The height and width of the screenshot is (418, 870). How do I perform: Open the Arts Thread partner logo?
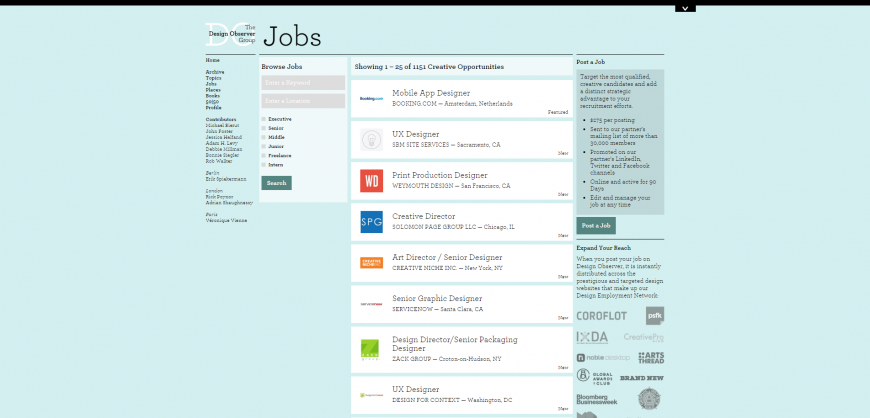(651, 358)
